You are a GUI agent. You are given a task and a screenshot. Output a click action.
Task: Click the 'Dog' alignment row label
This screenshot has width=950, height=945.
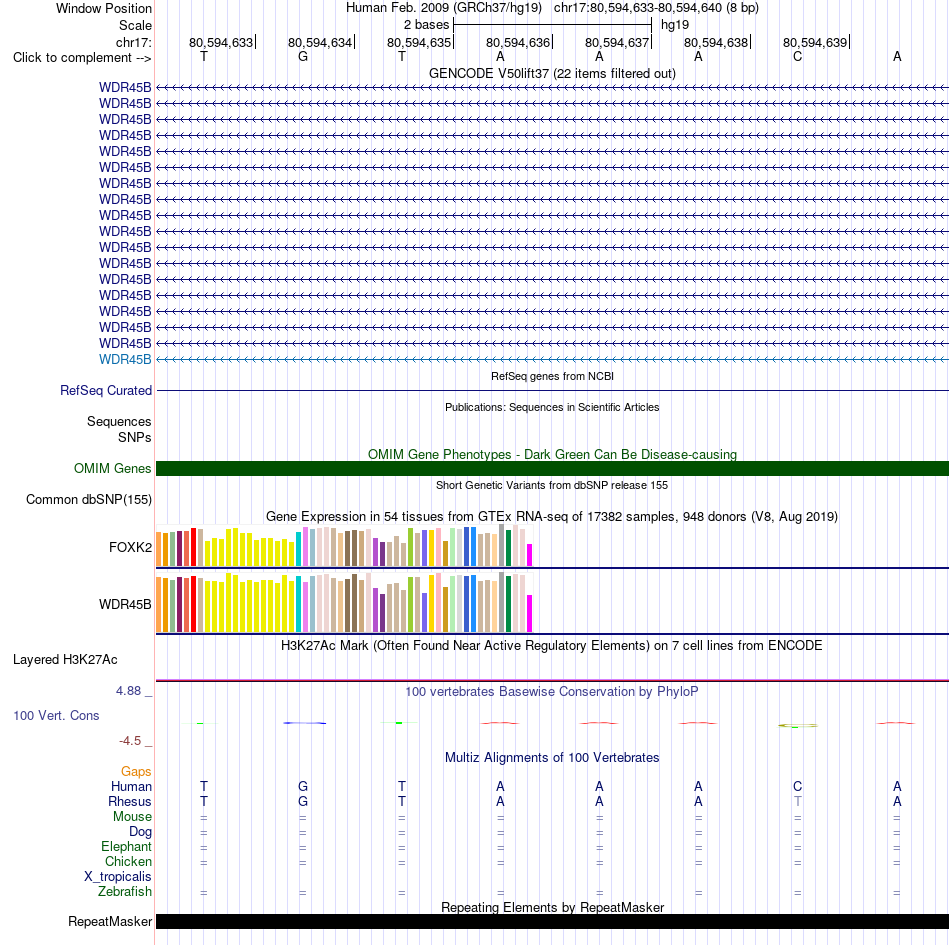pyautogui.click(x=140, y=832)
